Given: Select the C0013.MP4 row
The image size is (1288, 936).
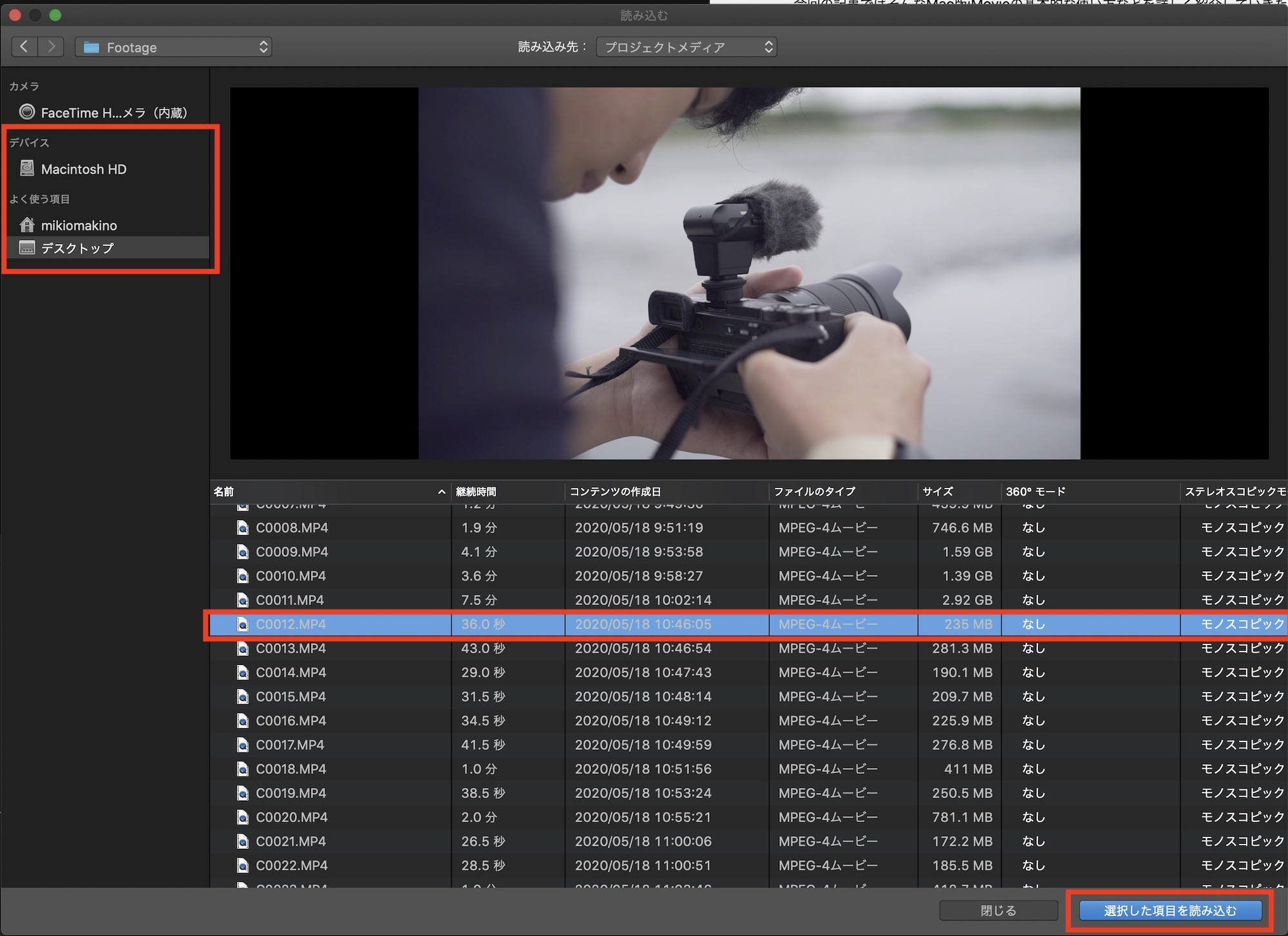Looking at the screenshot, I should pyautogui.click(x=291, y=648).
